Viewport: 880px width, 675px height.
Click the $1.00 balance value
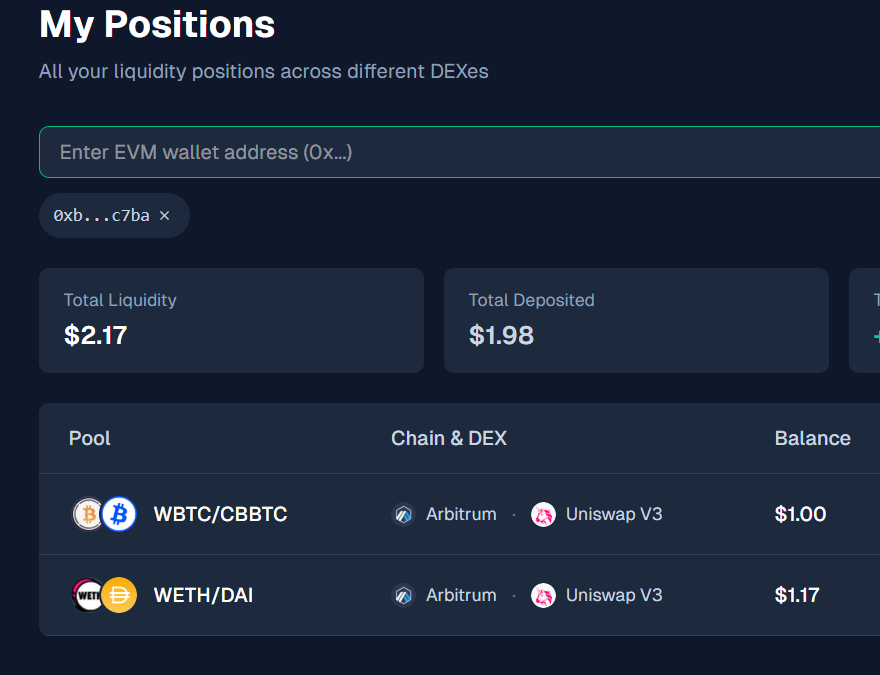(800, 514)
